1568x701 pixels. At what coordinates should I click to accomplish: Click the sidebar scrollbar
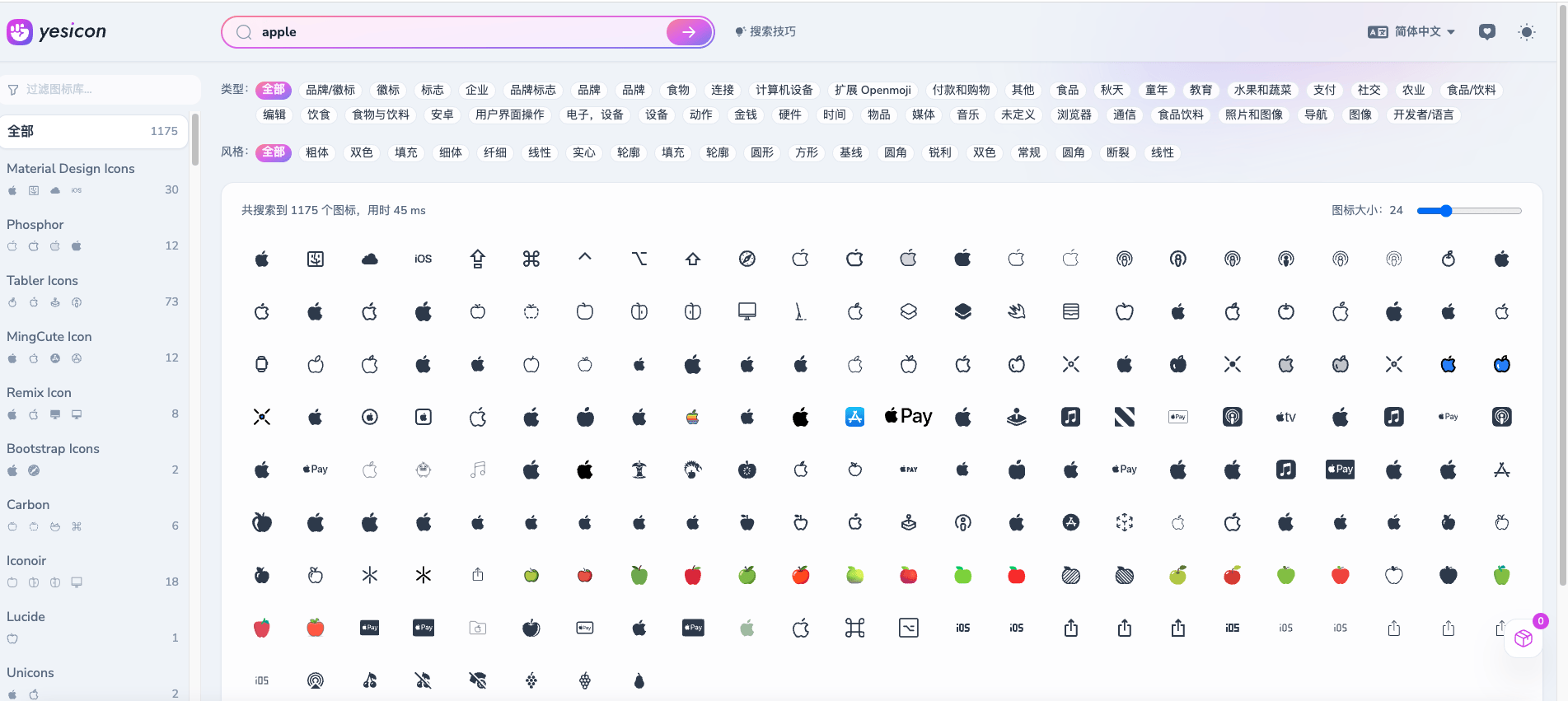tap(195, 140)
